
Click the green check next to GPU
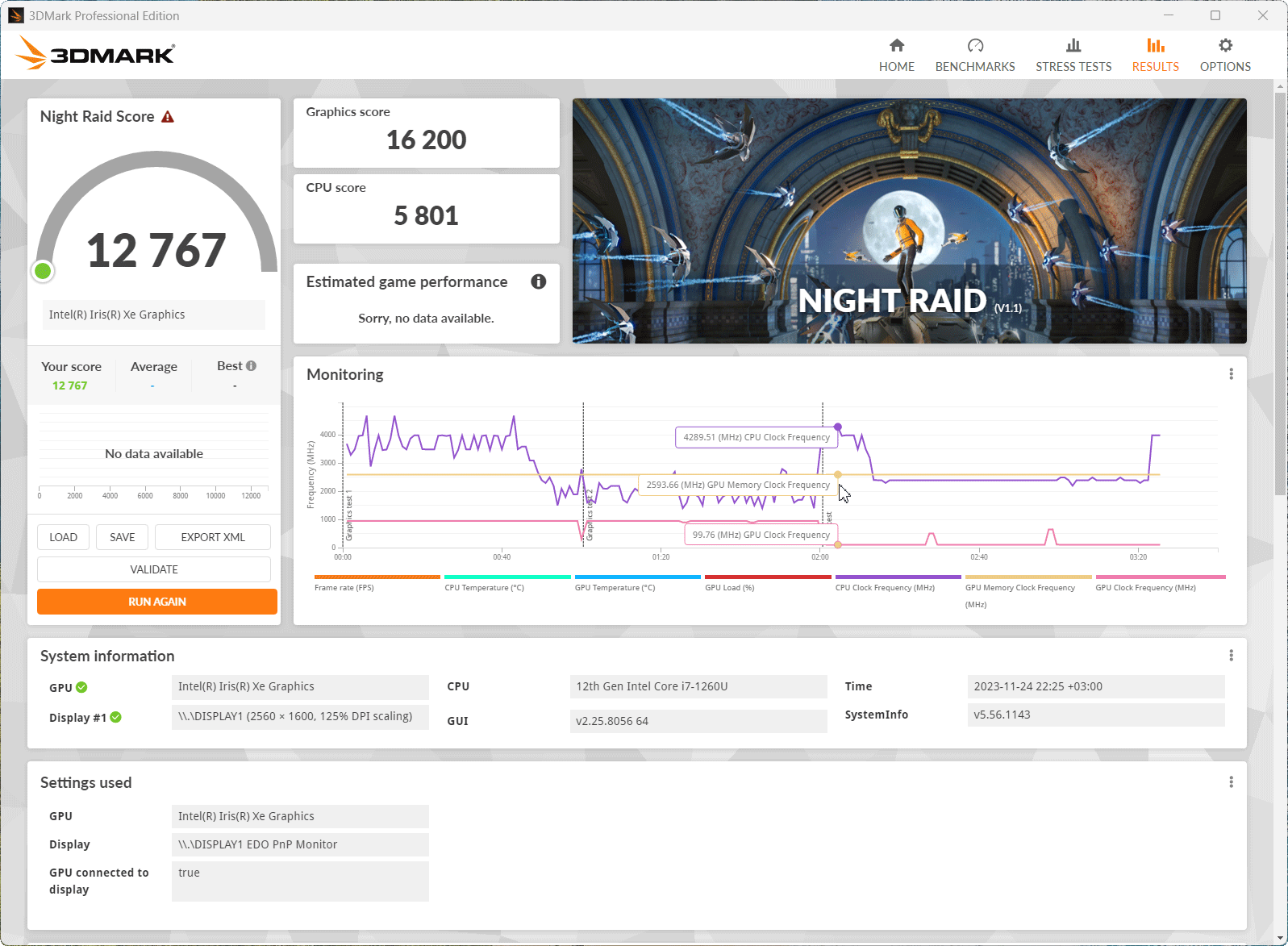(81, 688)
